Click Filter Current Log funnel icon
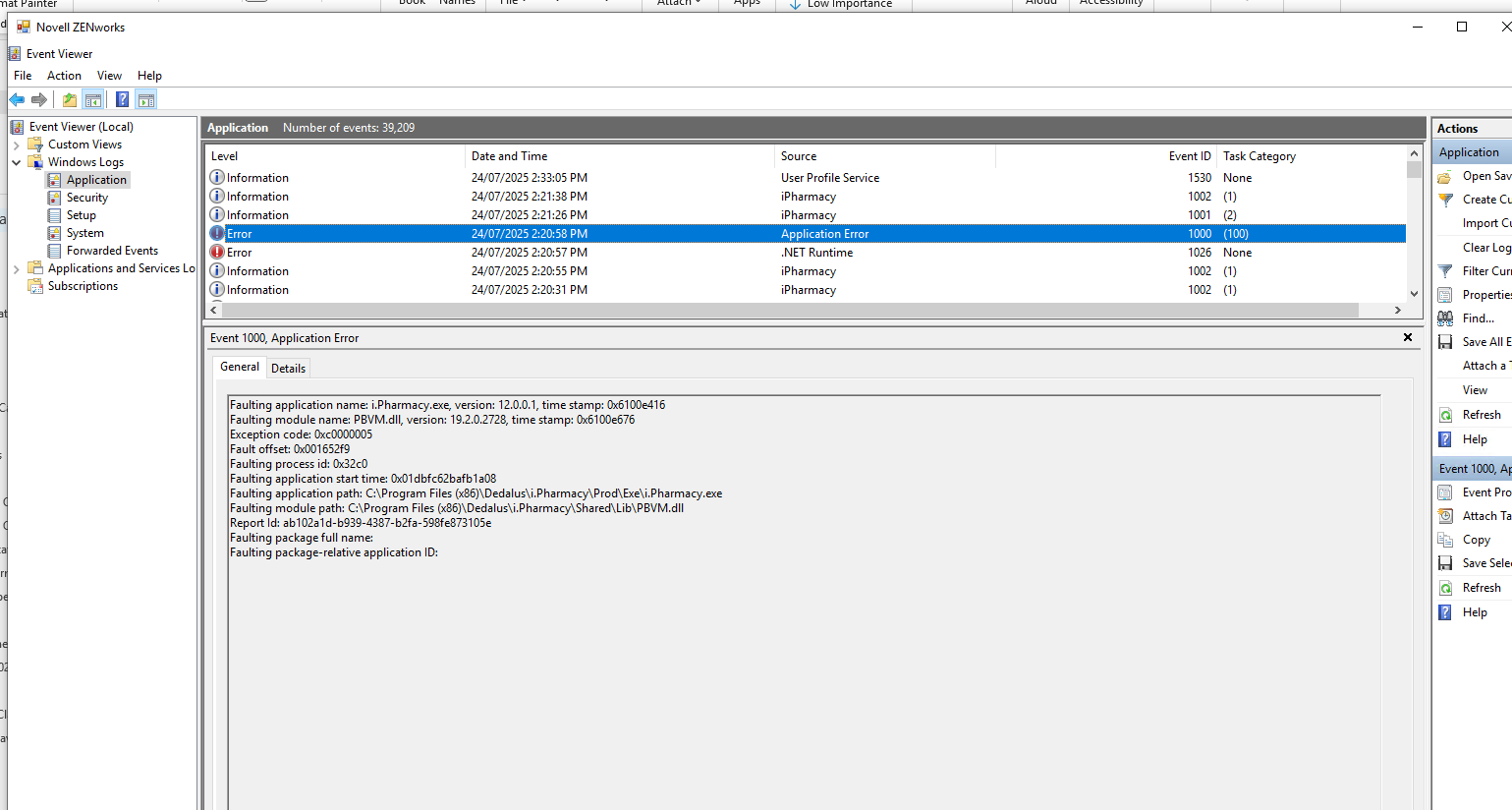Viewport: 1512px width, 810px height. (1445, 271)
